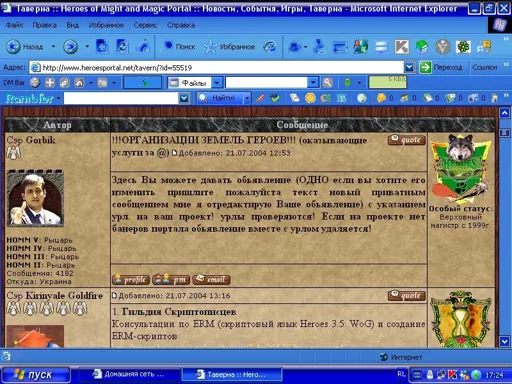The height and width of the screenshot is (384, 512).
Task: Quote Gorbik's post with quote button
Action: coord(407,140)
